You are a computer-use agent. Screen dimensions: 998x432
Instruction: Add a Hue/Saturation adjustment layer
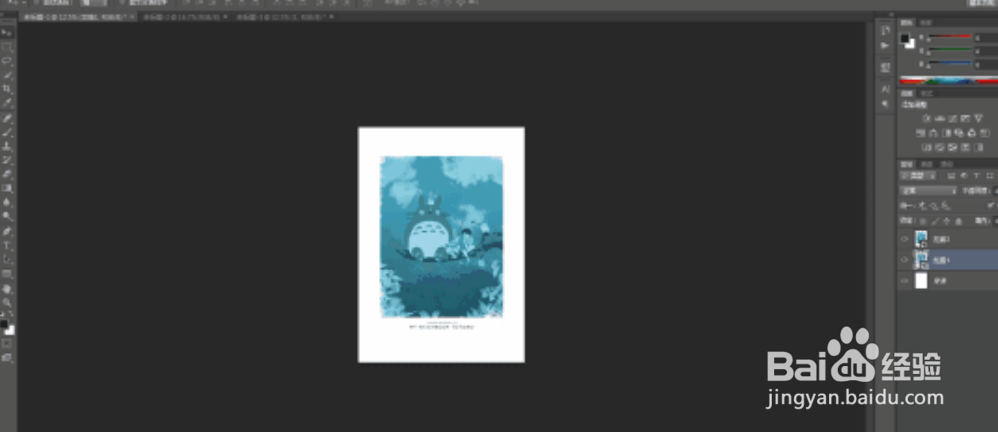pyautogui.click(x=920, y=133)
